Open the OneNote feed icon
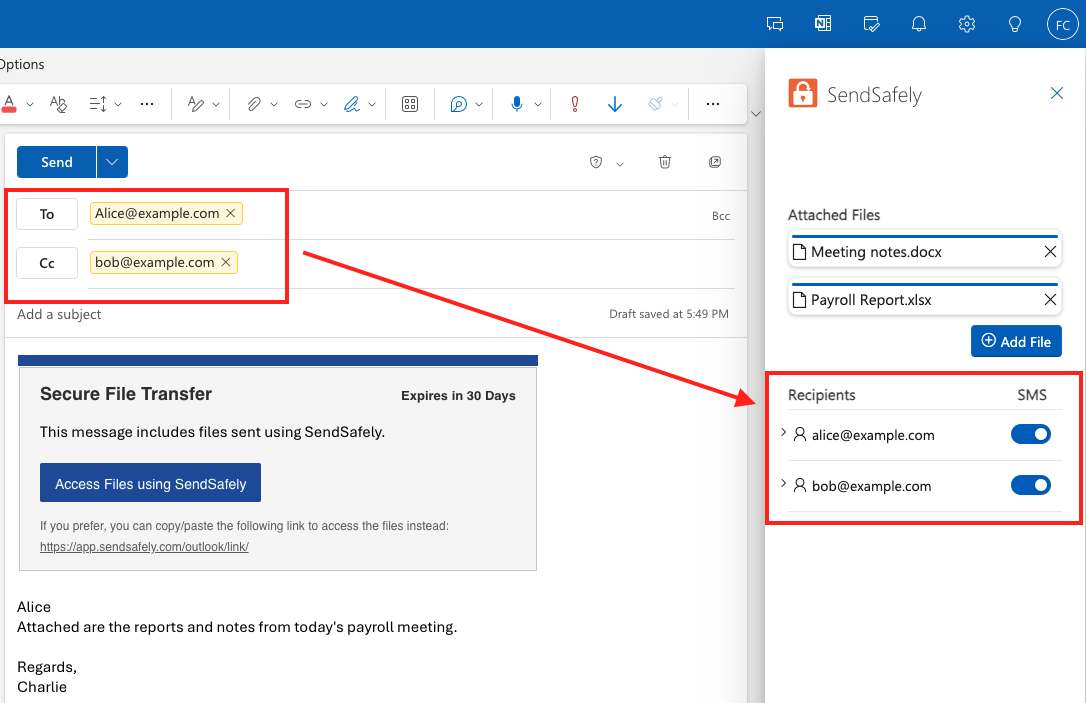1086x703 pixels. 823,24
